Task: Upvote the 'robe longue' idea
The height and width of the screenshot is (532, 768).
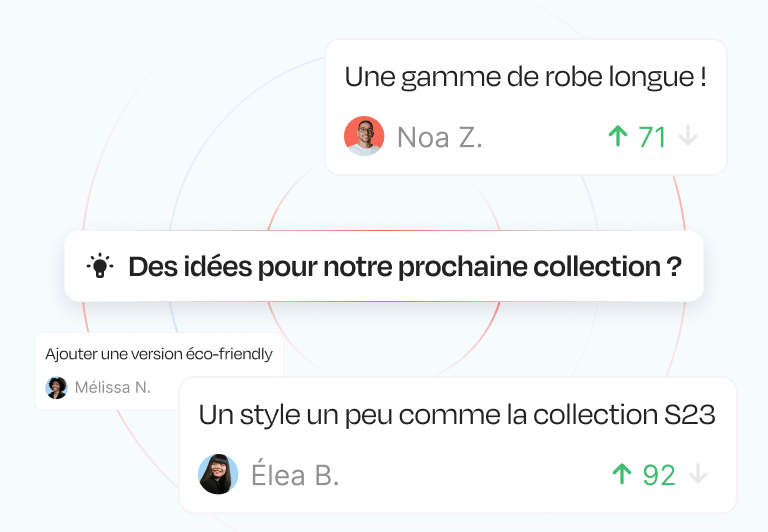Action: (618, 136)
